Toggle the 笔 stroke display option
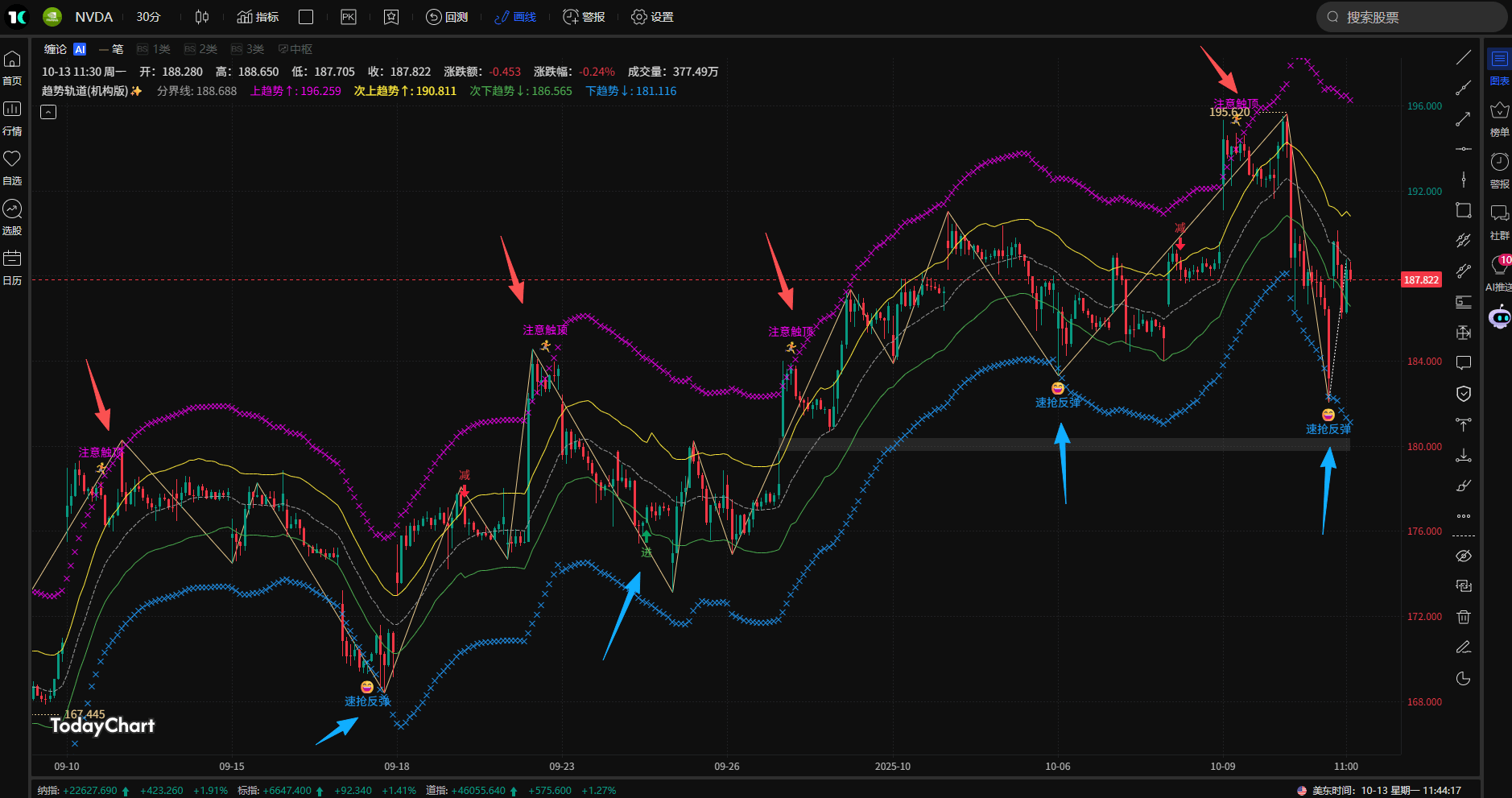1512x798 pixels. [x=111, y=49]
